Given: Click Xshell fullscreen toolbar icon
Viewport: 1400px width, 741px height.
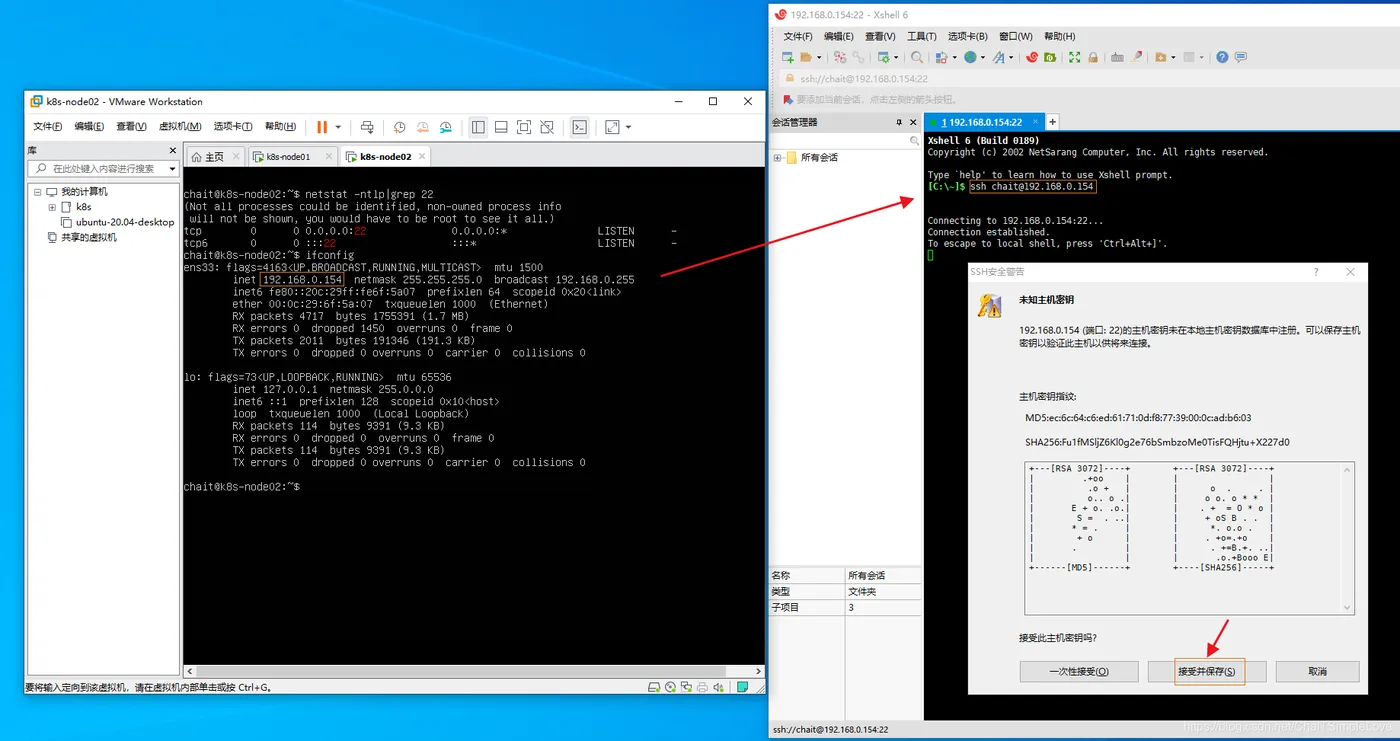Looking at the screenshot, I should 1074,57.
